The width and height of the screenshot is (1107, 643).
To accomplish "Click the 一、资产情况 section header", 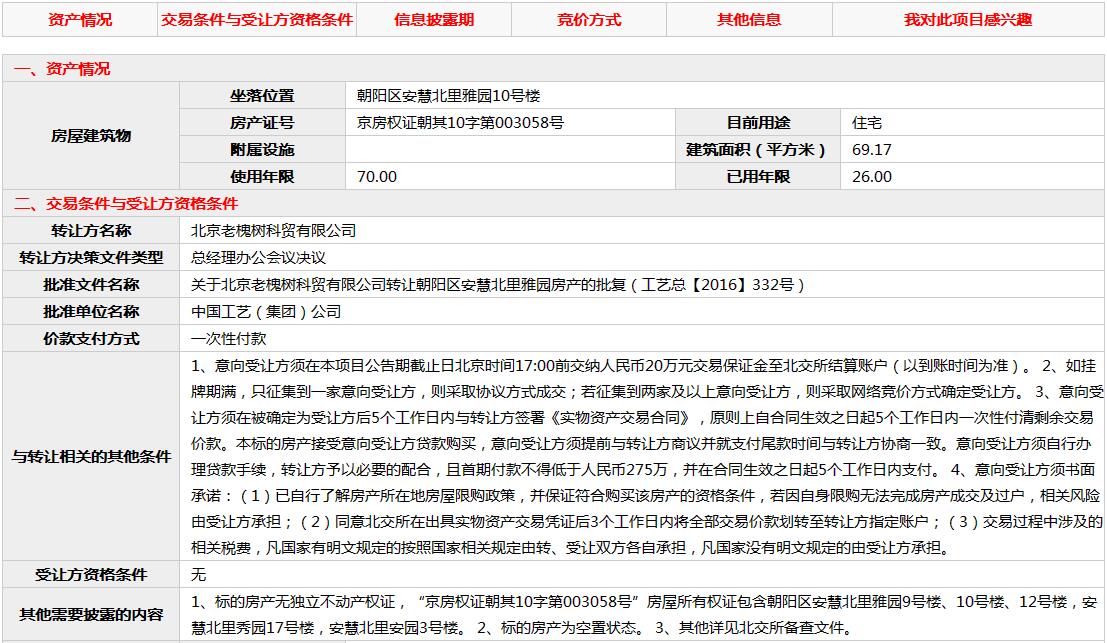I will (x=62, y=69).
